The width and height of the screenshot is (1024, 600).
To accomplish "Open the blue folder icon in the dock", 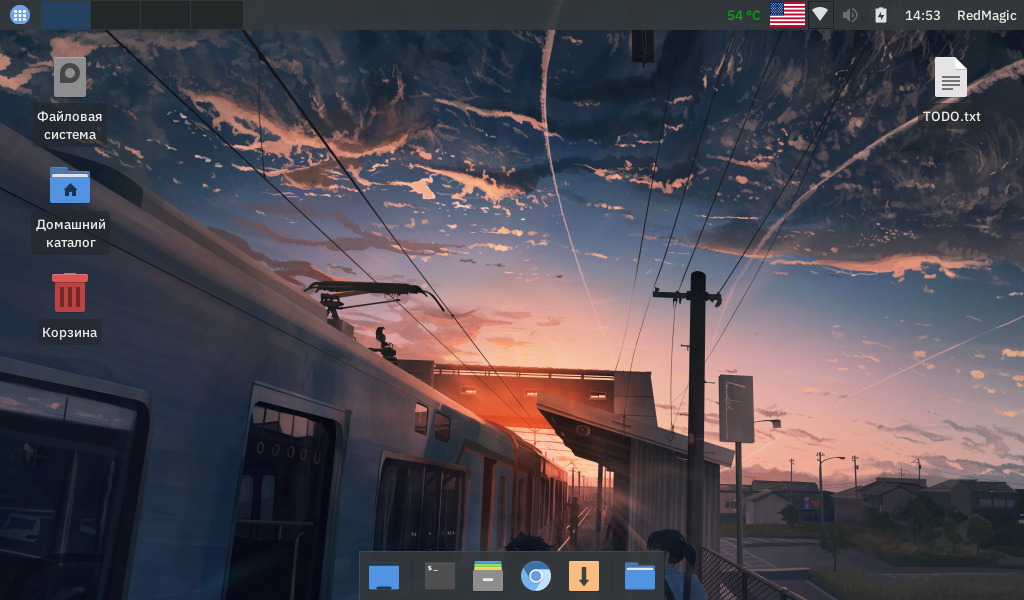I will coord(639,576).
